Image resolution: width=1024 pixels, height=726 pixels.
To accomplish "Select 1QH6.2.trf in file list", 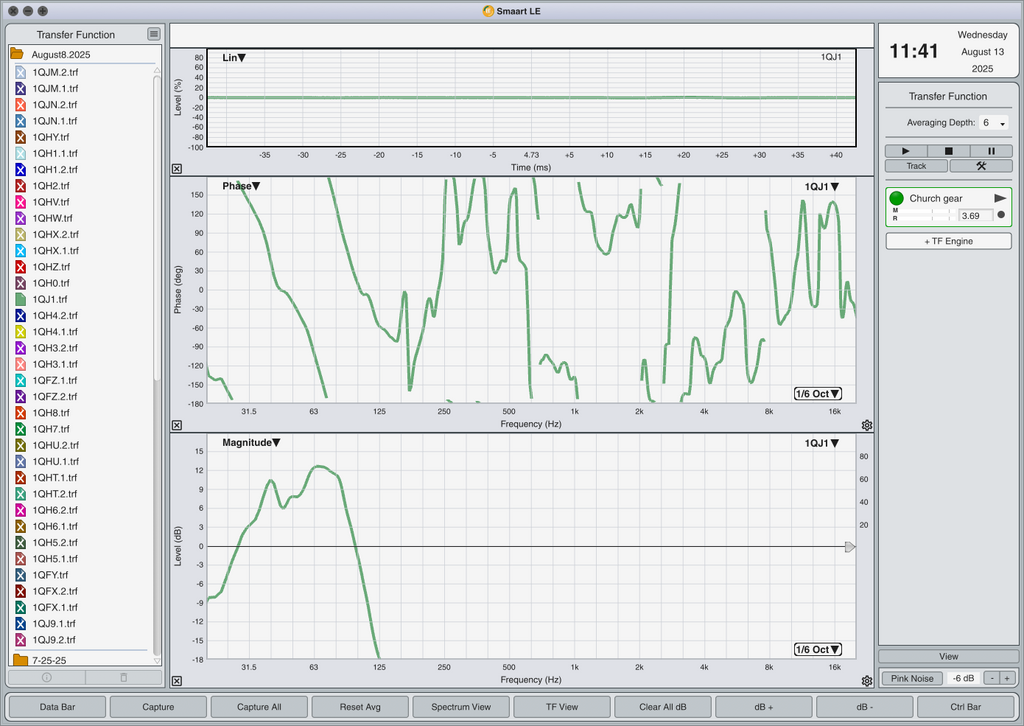I will point(55,510).
